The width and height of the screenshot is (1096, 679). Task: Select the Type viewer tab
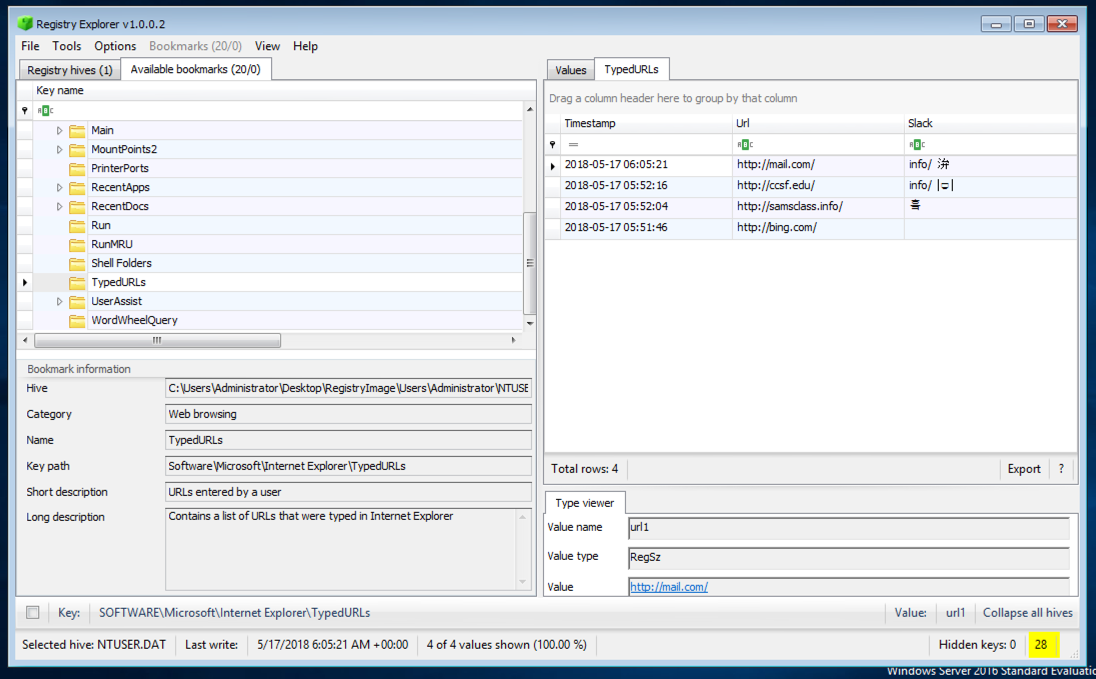click(584, 503)
